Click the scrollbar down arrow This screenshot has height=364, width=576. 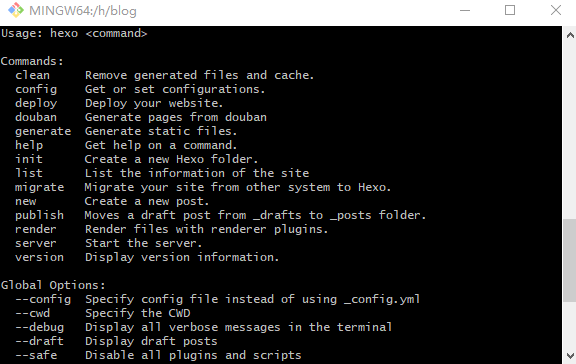tap(570, 356)
